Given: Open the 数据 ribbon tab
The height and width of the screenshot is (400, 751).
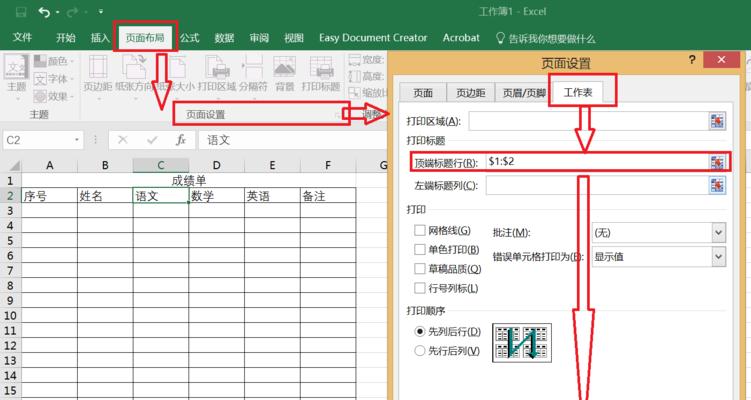Looking at the screenshot, I should pos(224,38).
